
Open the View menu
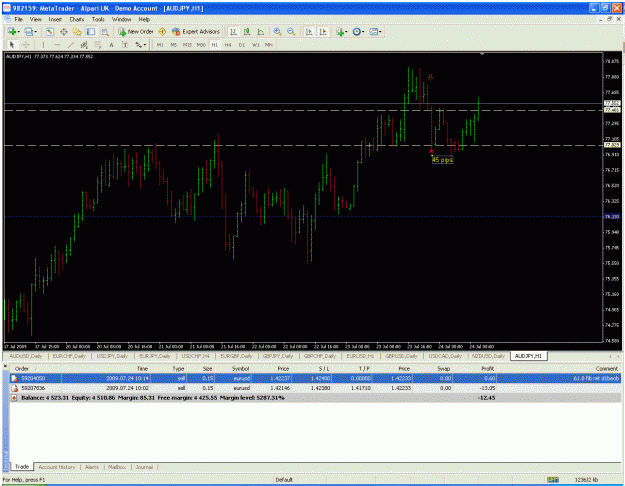coord(35,19)
